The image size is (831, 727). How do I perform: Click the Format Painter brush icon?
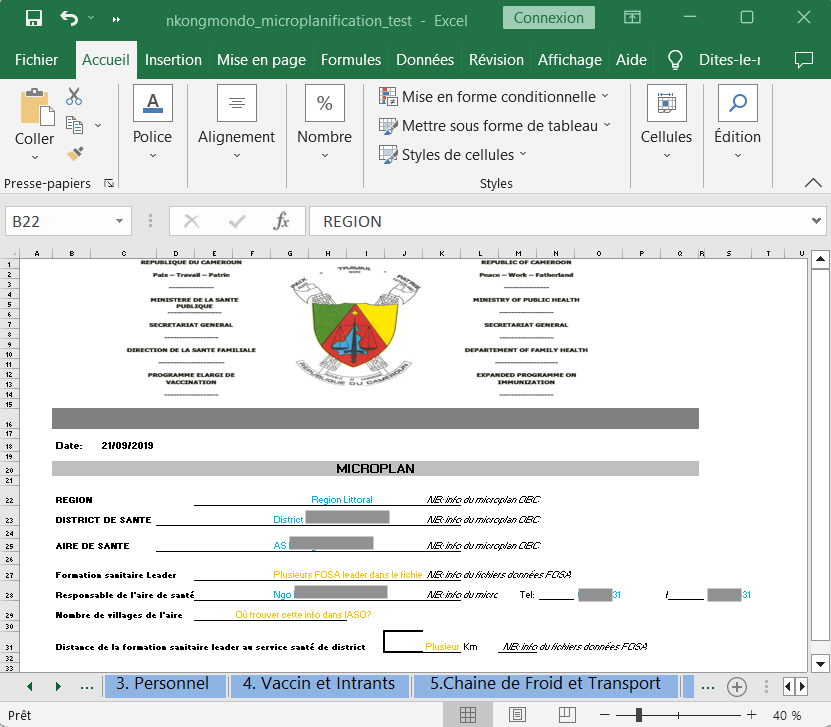74,153
